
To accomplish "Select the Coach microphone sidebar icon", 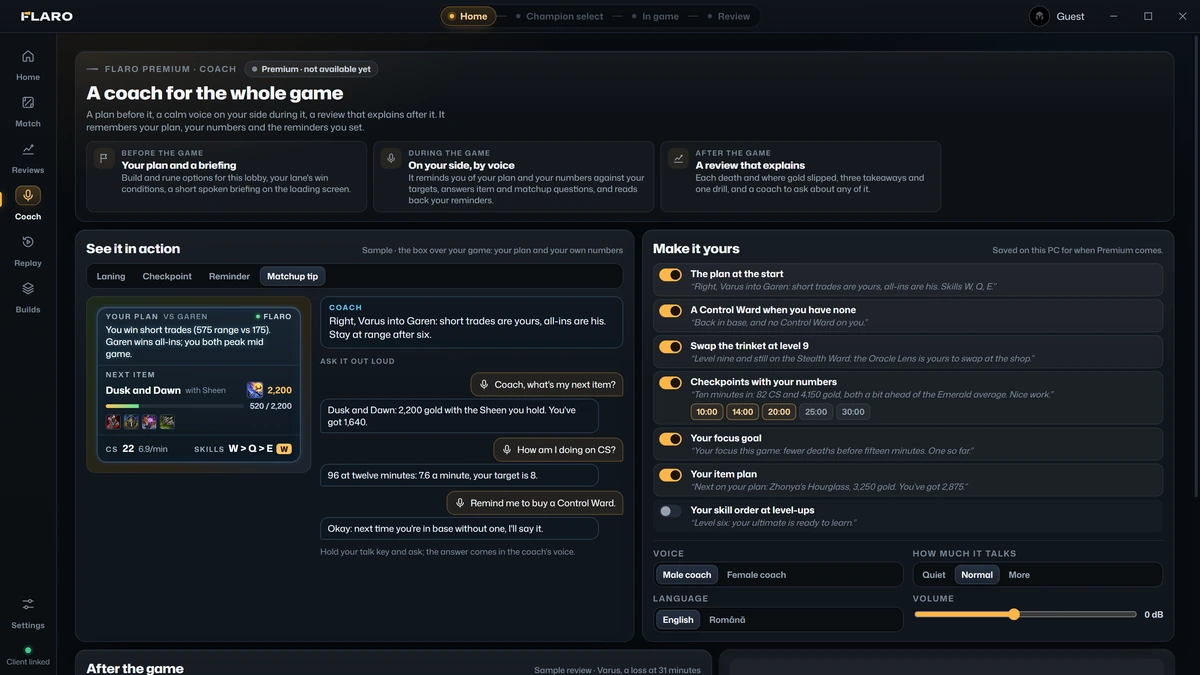I will pos(28,196).
